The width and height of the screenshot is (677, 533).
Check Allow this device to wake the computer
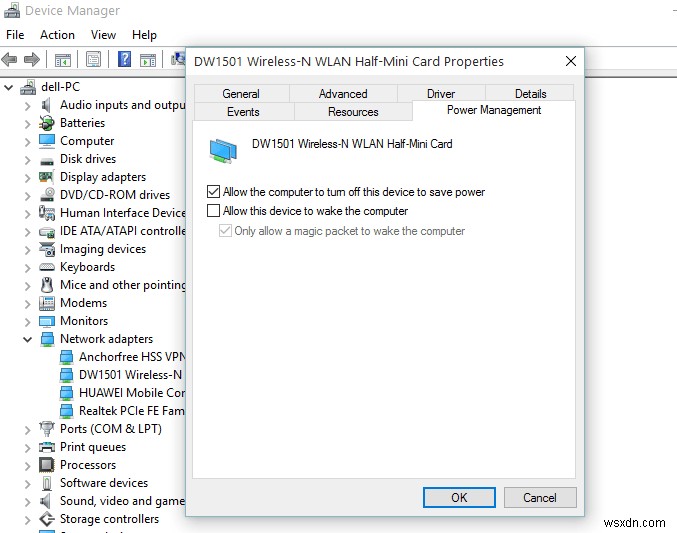click(x=213, y=210)
